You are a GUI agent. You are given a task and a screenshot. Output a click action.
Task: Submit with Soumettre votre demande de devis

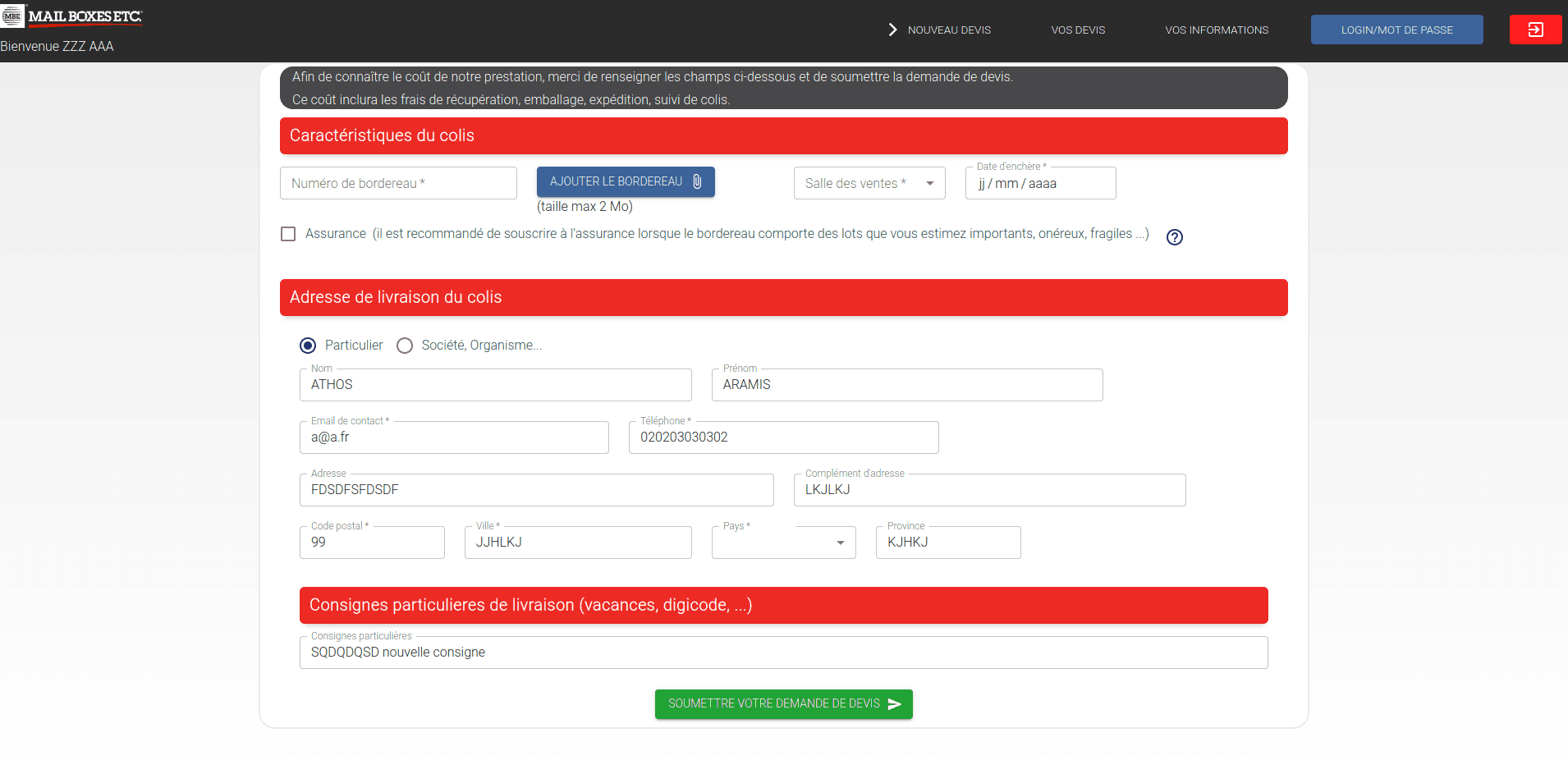(774, 704)
